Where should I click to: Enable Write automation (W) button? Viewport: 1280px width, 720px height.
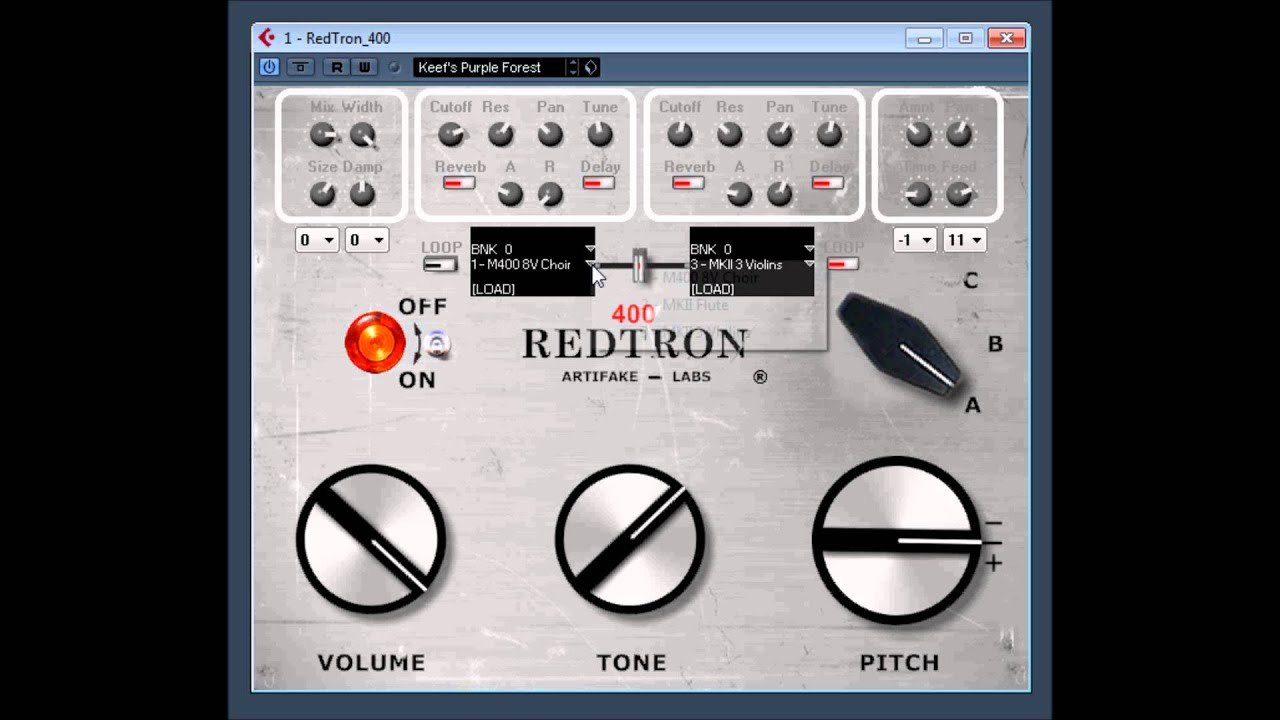363,67
